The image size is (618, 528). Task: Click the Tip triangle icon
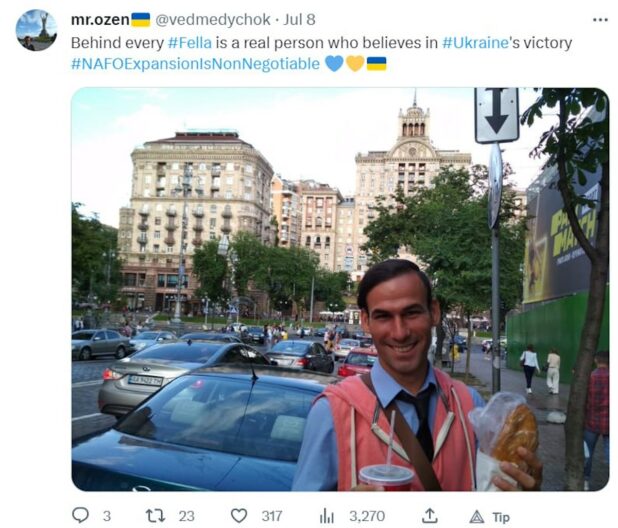(477, 516)
